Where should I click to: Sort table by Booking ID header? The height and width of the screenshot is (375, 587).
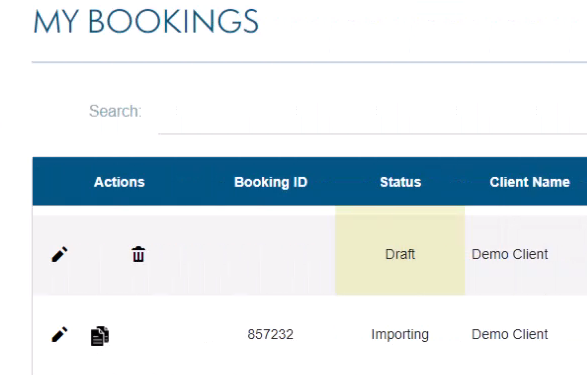(271, 182)
